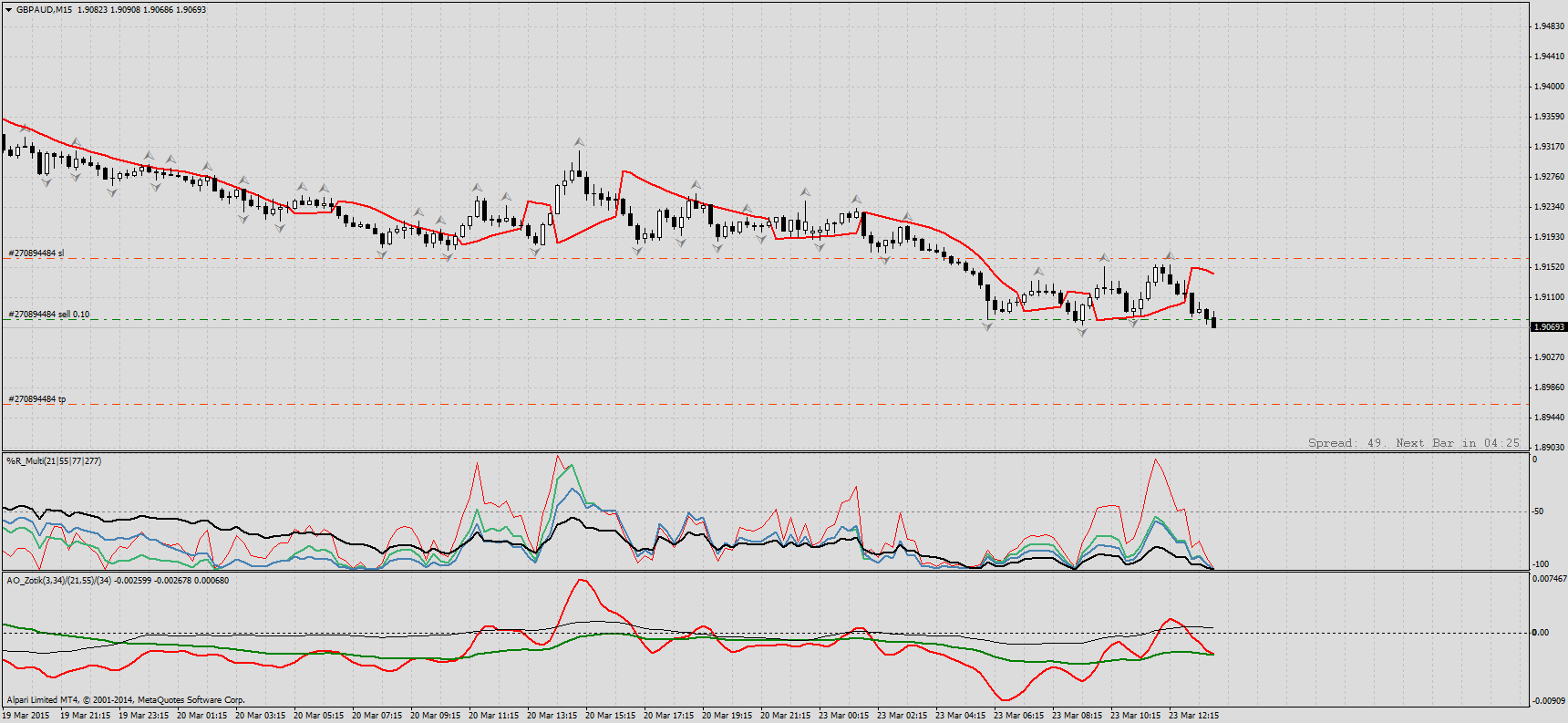Click the take-profit label '#270894484 tp'
This screenshot has height=723, width=1568.
37,399
